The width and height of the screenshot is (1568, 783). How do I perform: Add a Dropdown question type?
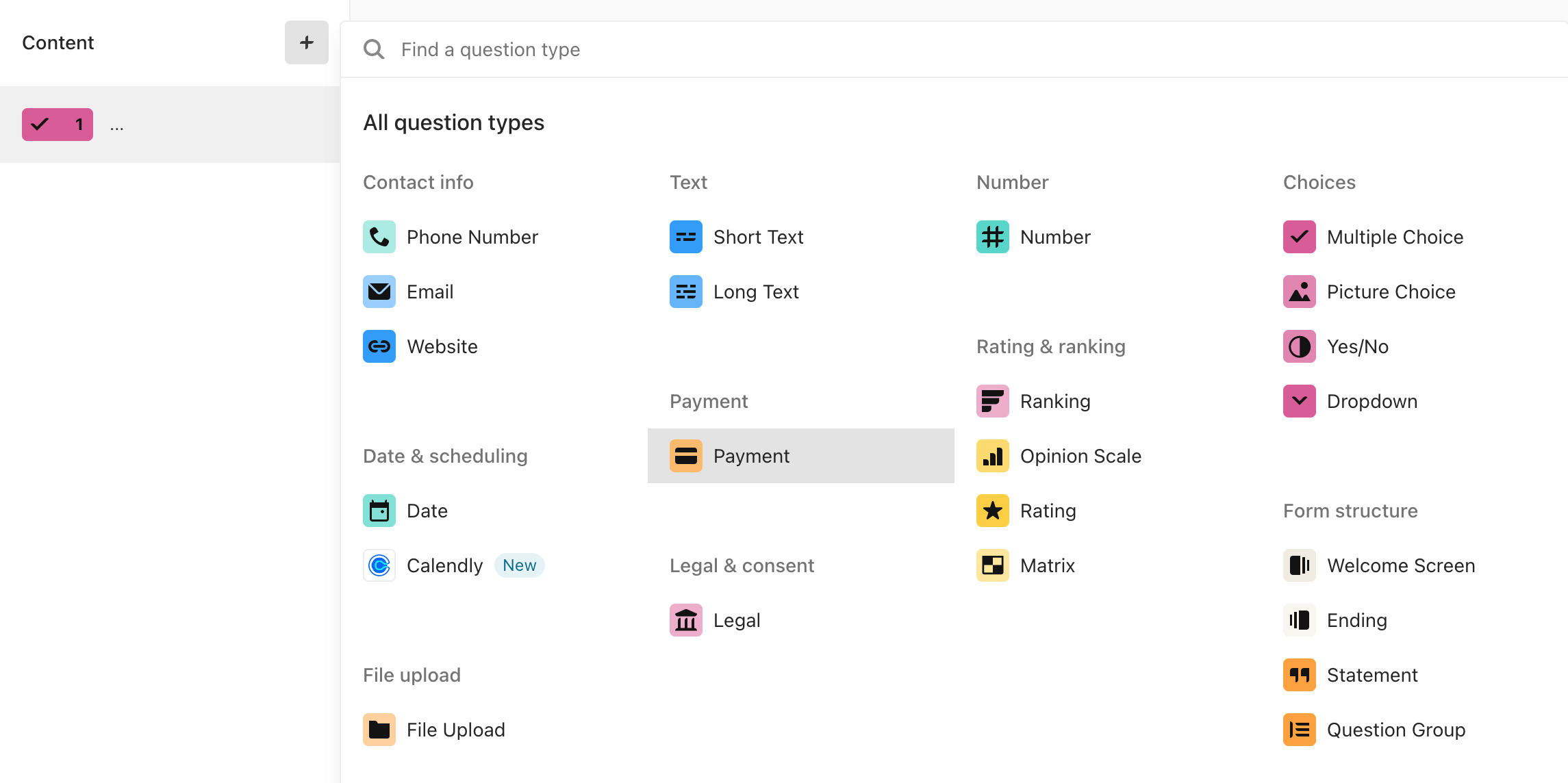coord(1415,401)
